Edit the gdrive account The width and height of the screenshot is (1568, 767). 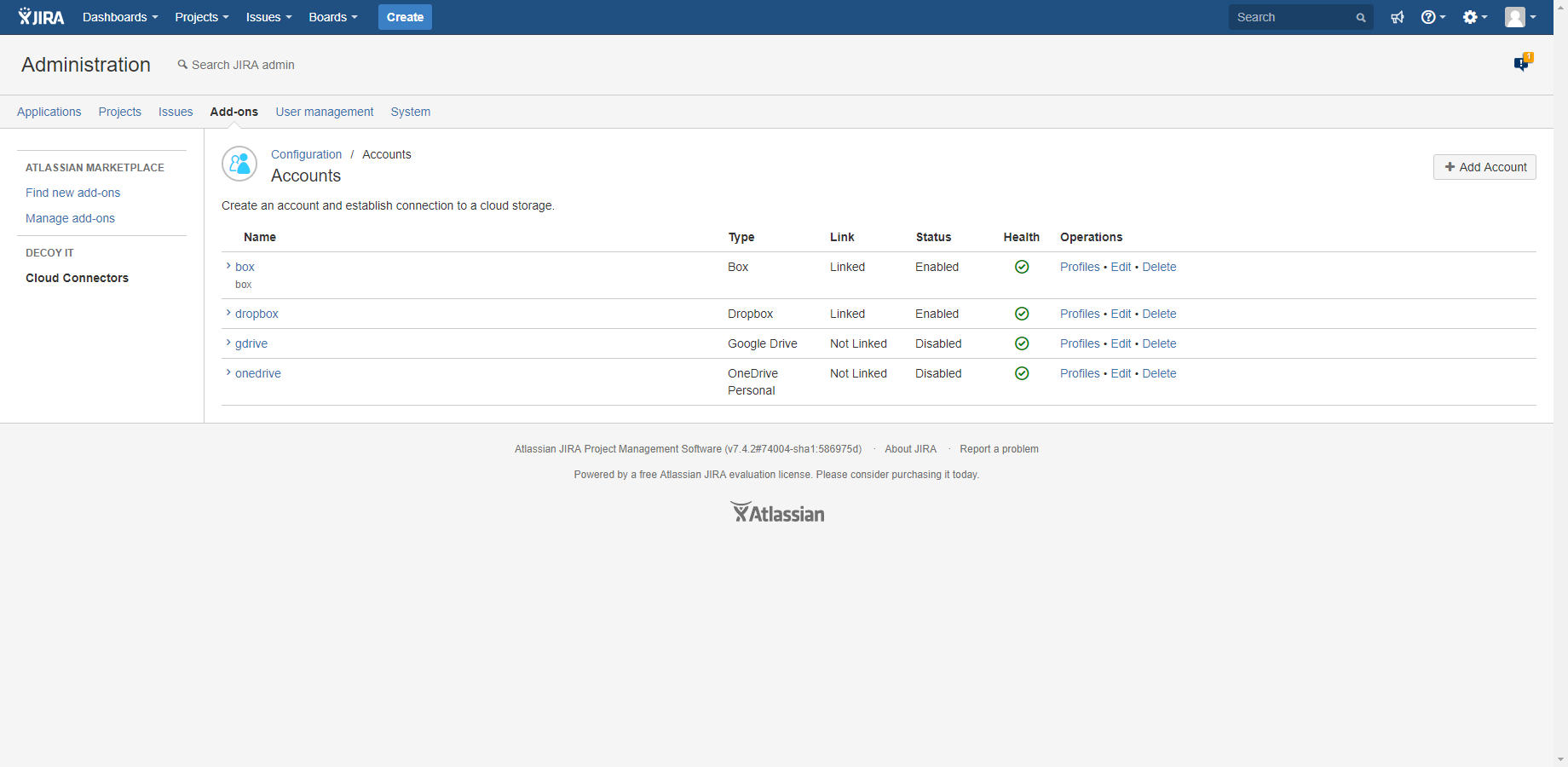tap(1121, 343)
